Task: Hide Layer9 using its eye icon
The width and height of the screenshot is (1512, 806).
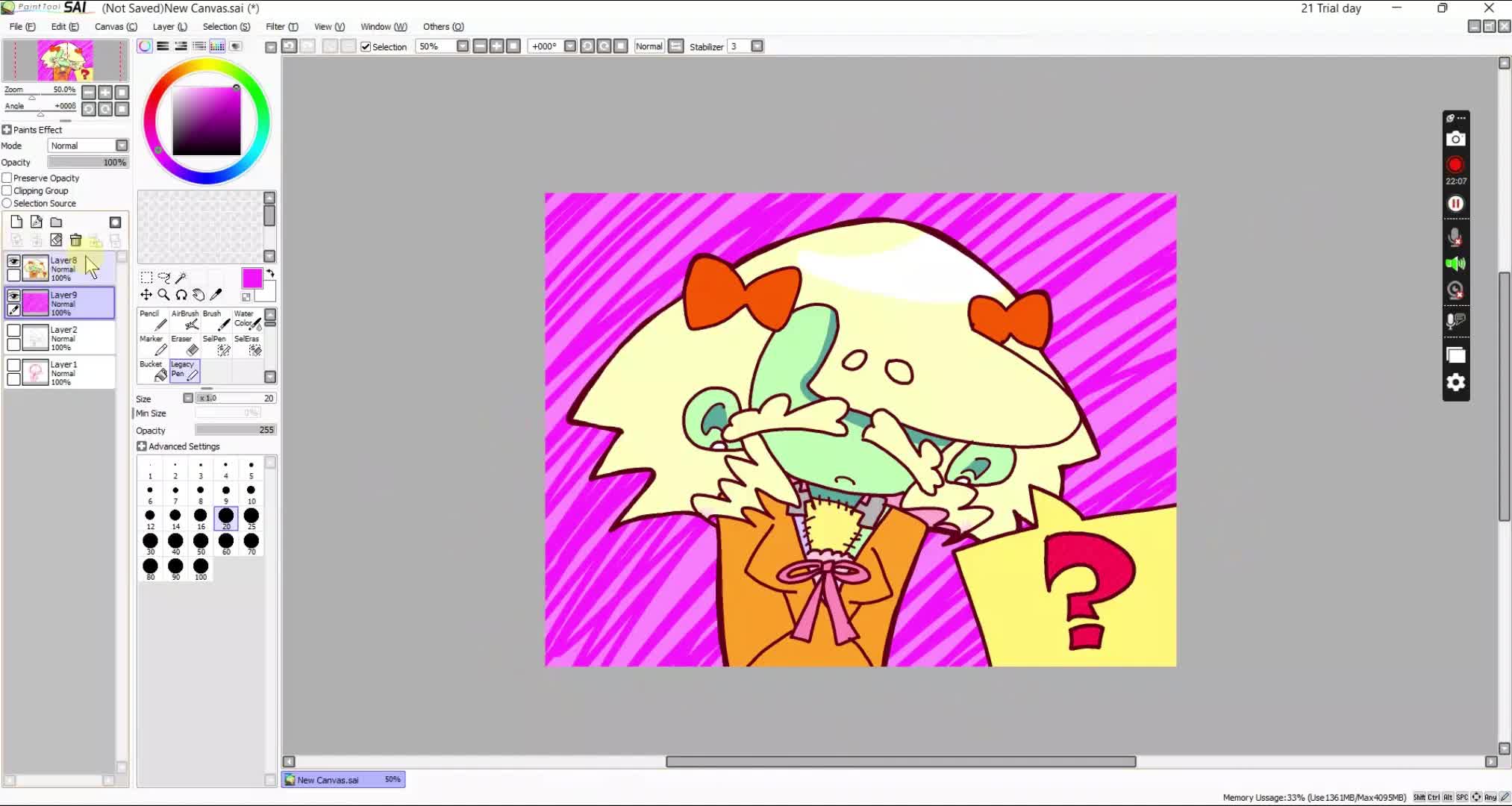Action: pos(13,296)
